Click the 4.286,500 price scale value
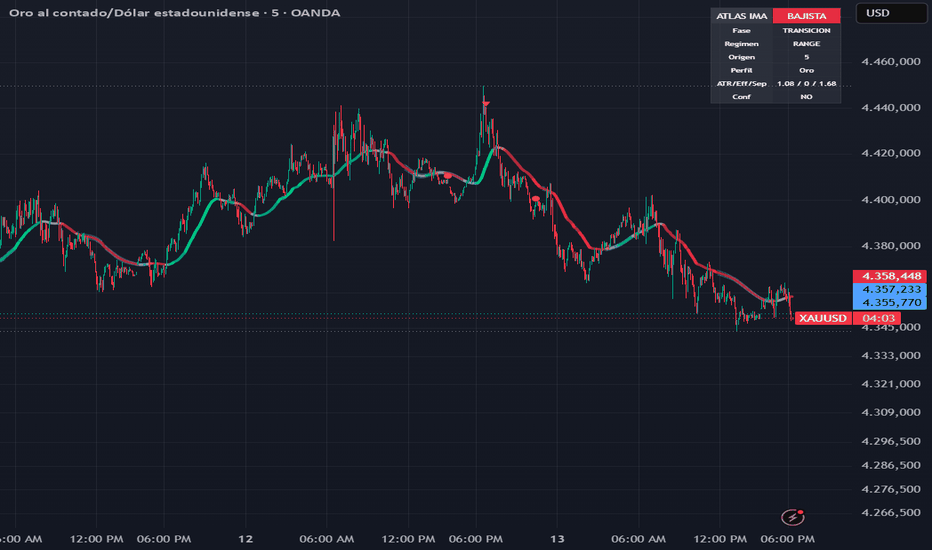Screen dimensions: 932x550 (890, 465)
